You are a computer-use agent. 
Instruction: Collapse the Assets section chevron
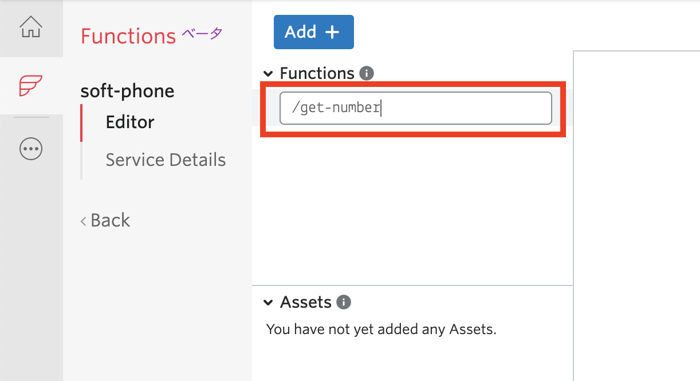268,303
